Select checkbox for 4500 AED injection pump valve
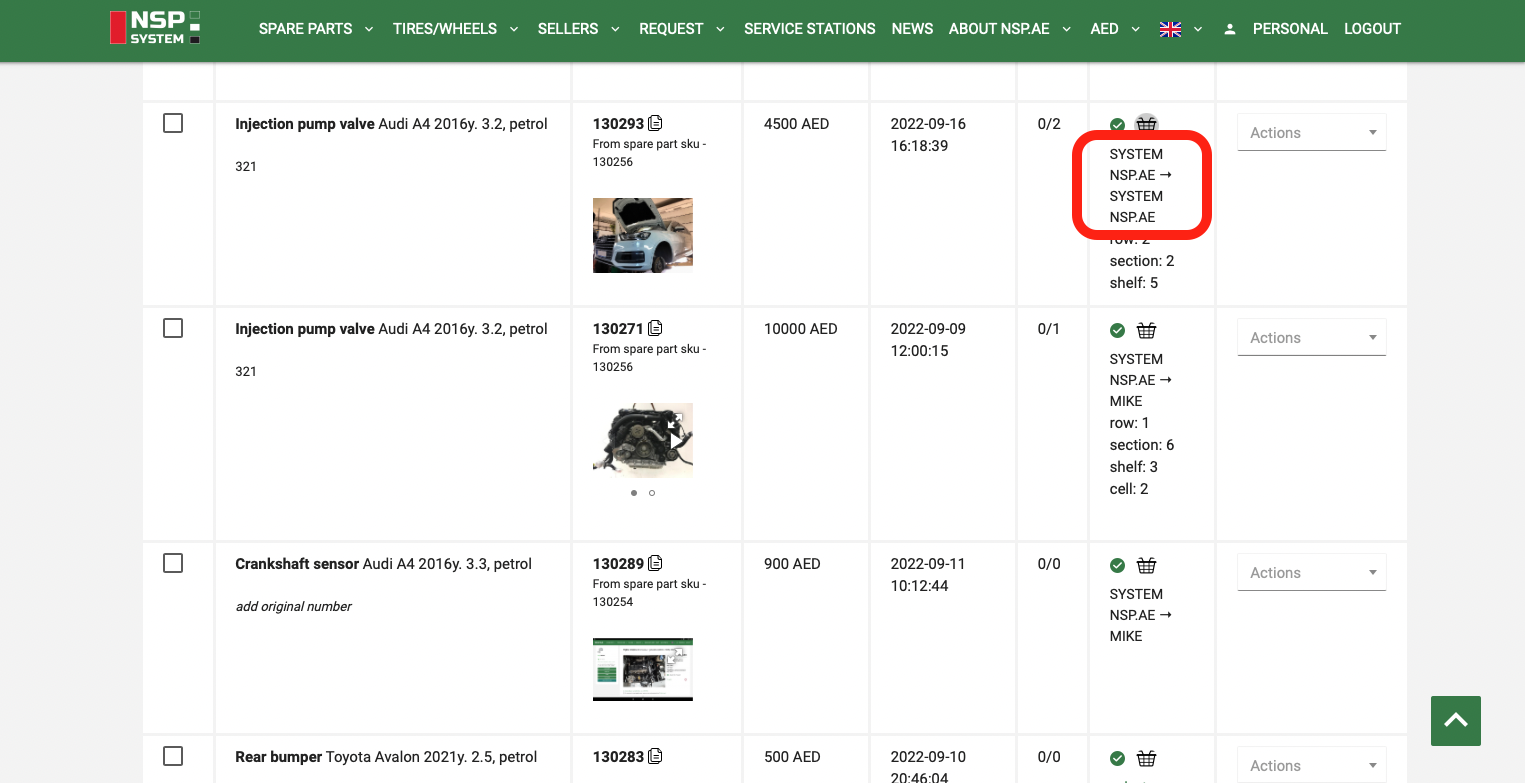The height and width of the screenshot is (783, 1525). click(173, 123)
